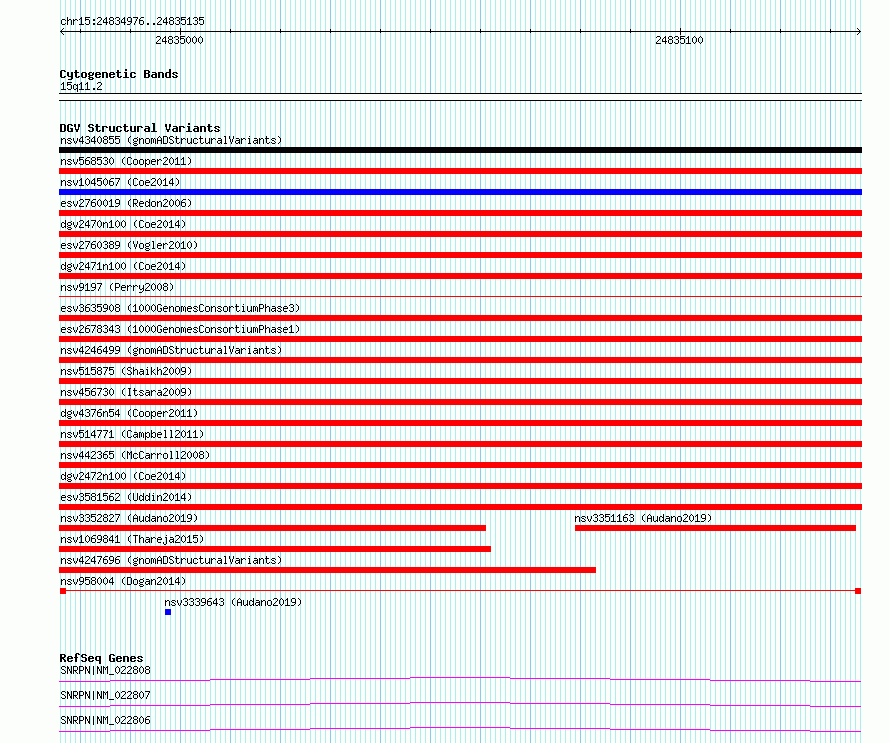Click the 24835100 ruler coordinate
This screenshot has height=743, width=890.
coord(679,40)
